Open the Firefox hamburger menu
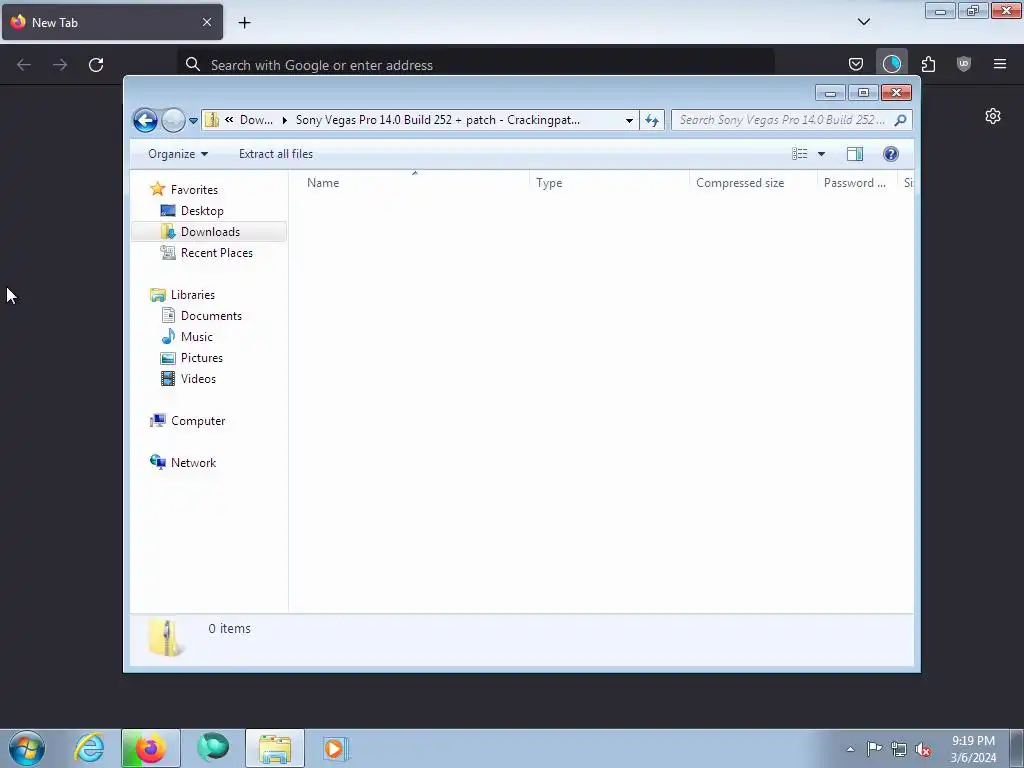1024x768 pixels. click(x=1000, y=64)
